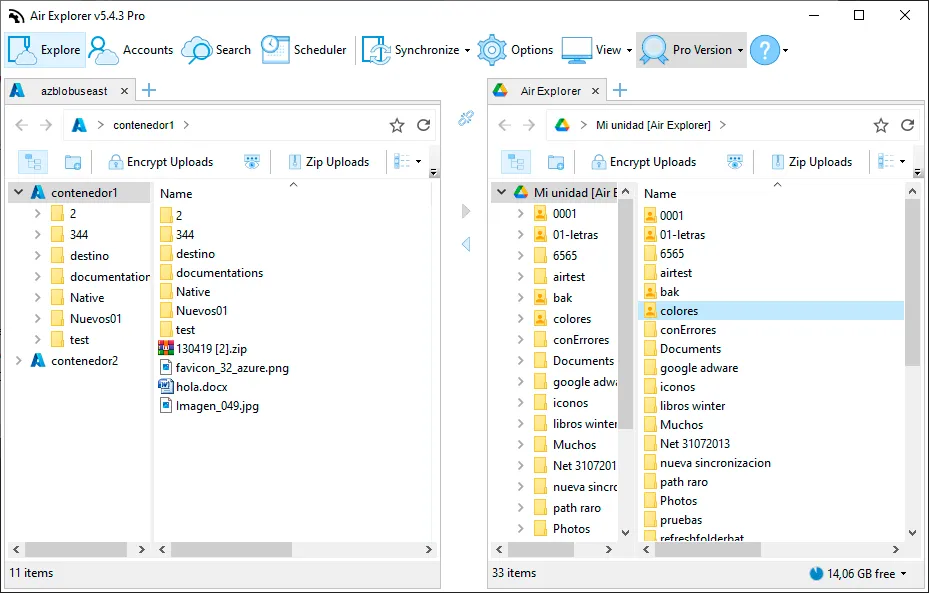
Task: Toggle folder tree in left pane
Action: [33, 162]
